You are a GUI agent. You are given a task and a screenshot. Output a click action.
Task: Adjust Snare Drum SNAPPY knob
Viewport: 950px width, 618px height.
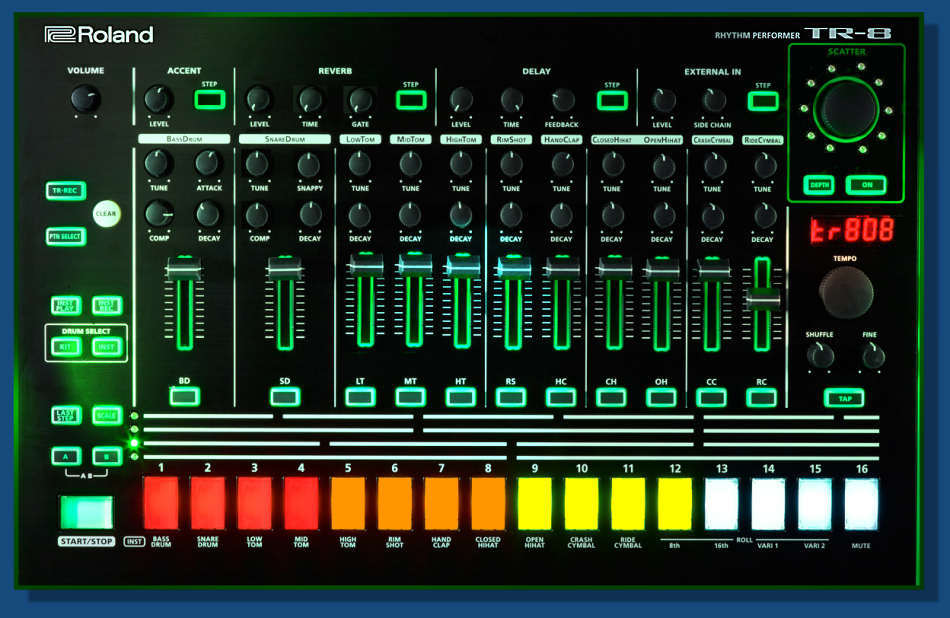coord(309,164)
